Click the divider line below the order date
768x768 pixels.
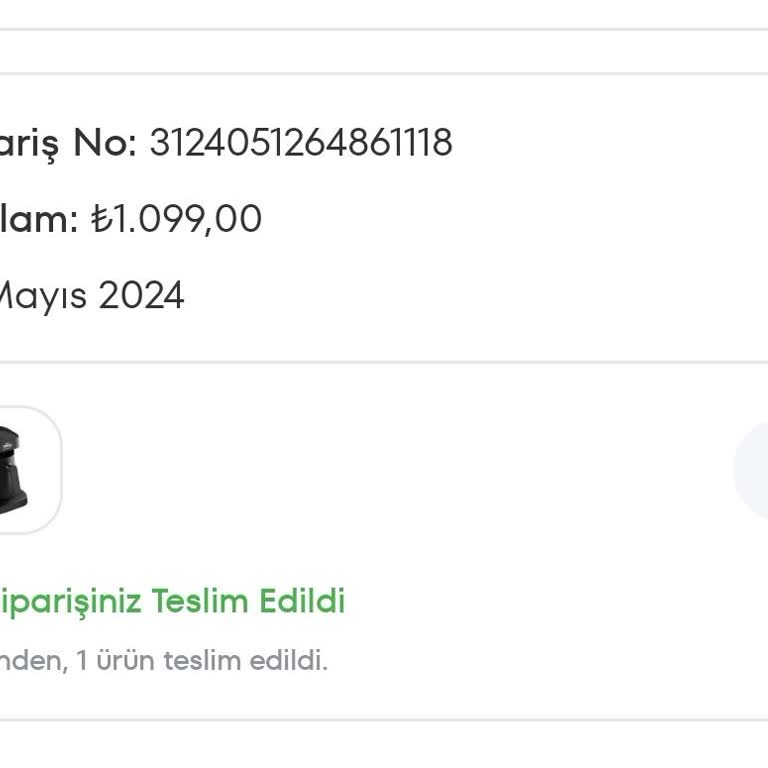tap(384, 362)
